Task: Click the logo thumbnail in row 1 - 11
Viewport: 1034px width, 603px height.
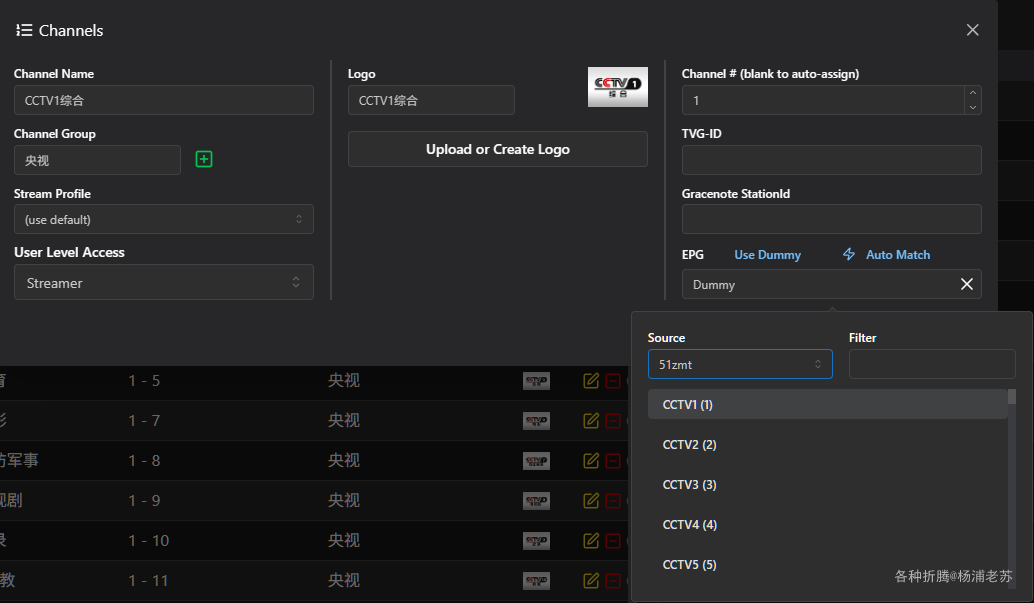Action: [536, 581]
